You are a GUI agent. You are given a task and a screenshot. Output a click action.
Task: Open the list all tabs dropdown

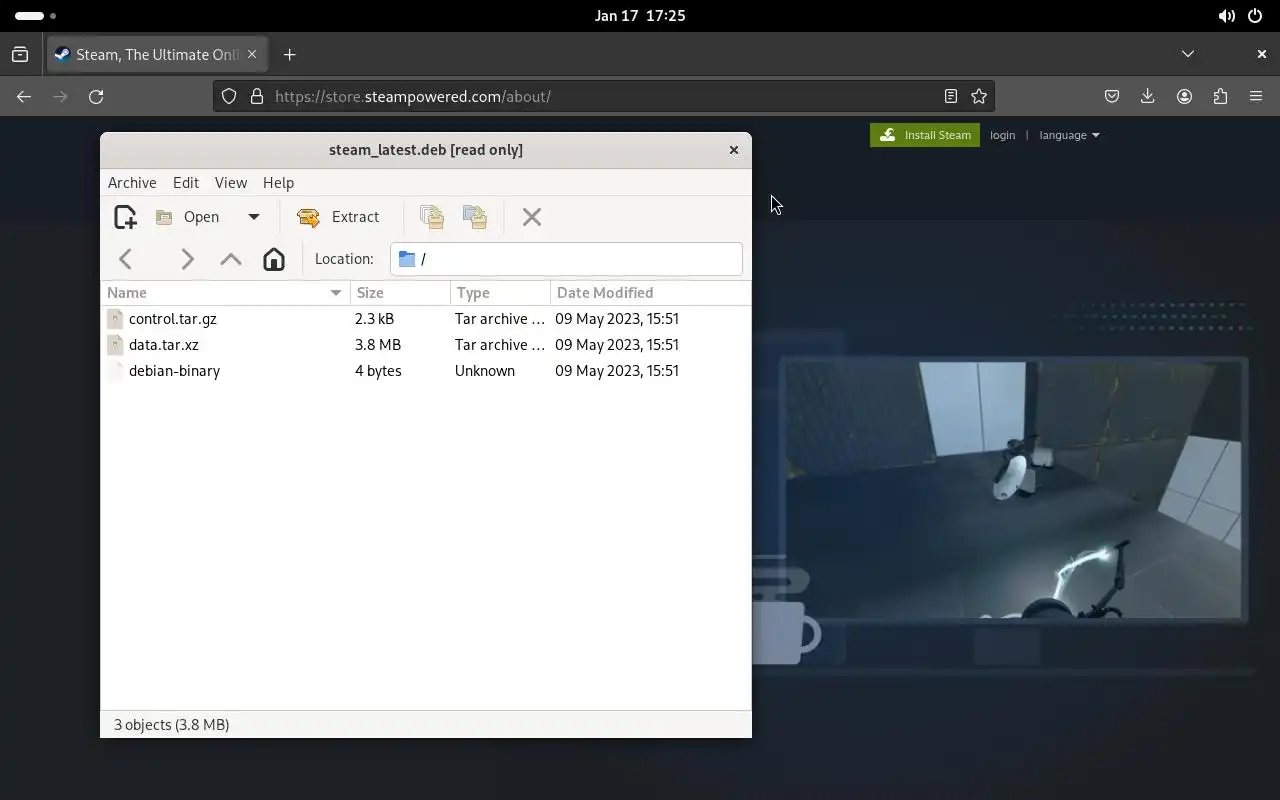click(1188, 54)
